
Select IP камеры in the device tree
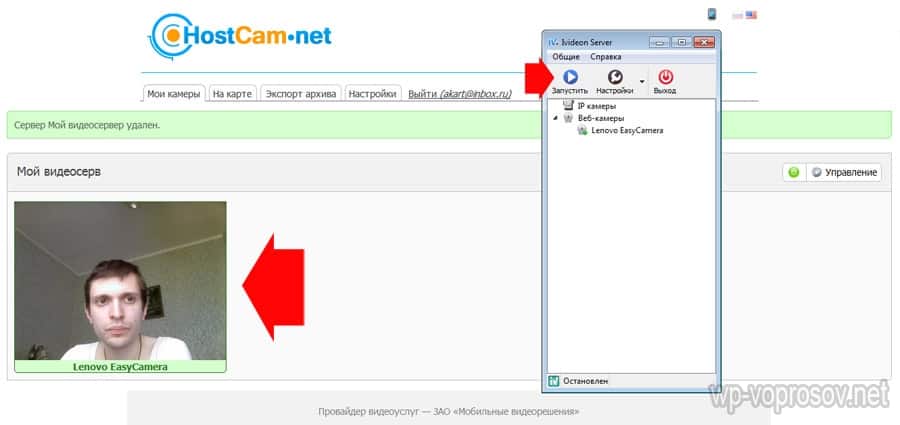tap(596, 105)
